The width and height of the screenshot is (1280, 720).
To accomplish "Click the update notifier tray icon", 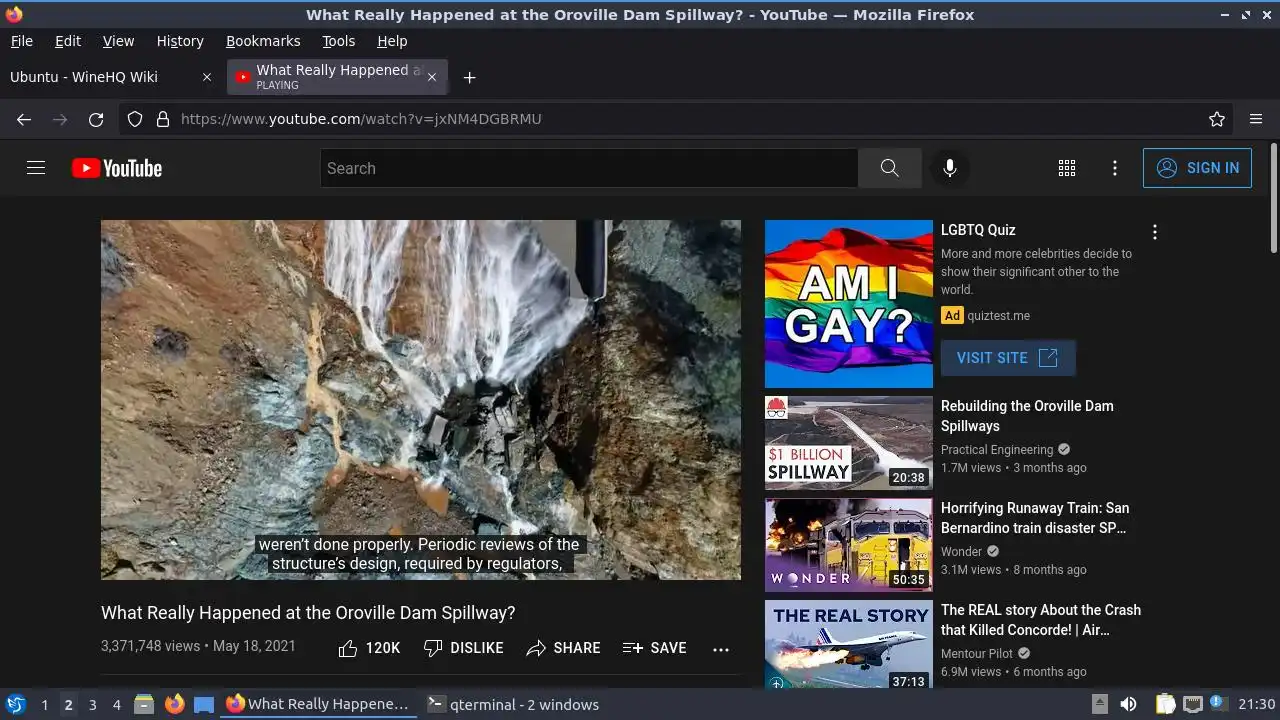I will (x=1218, y=704).
